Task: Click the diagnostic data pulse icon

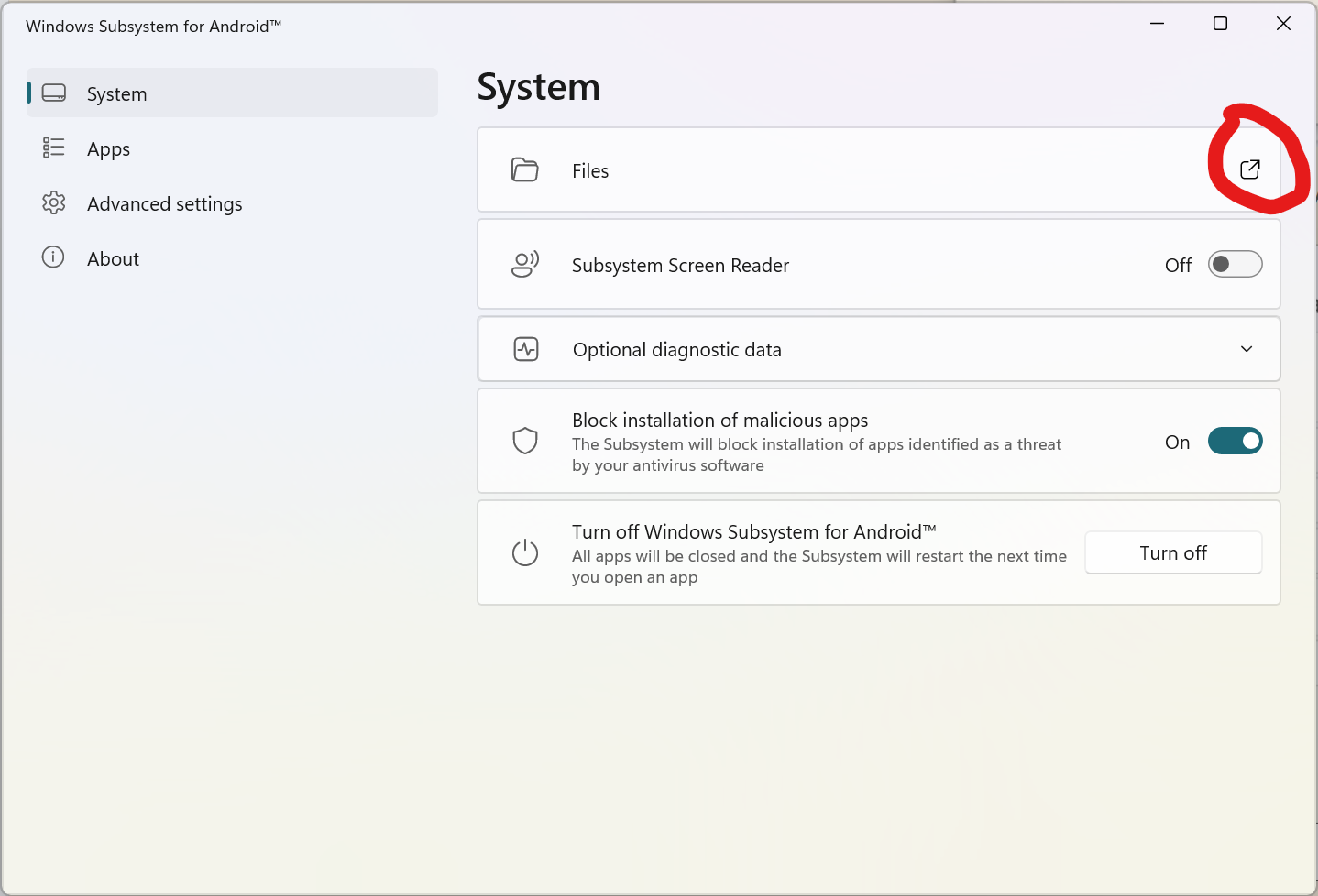Action: pos(526,349)
